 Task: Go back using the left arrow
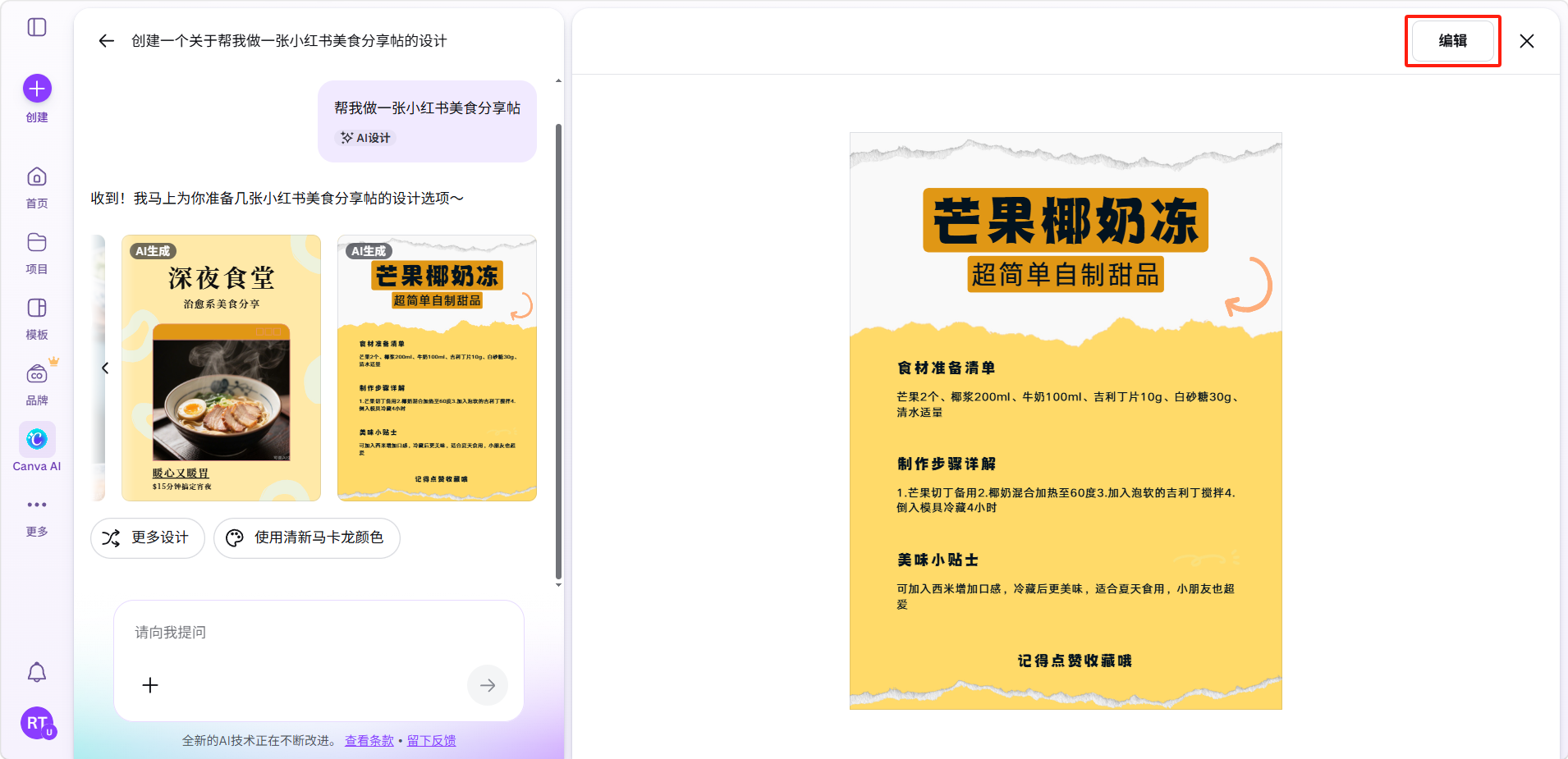point(106,41)
